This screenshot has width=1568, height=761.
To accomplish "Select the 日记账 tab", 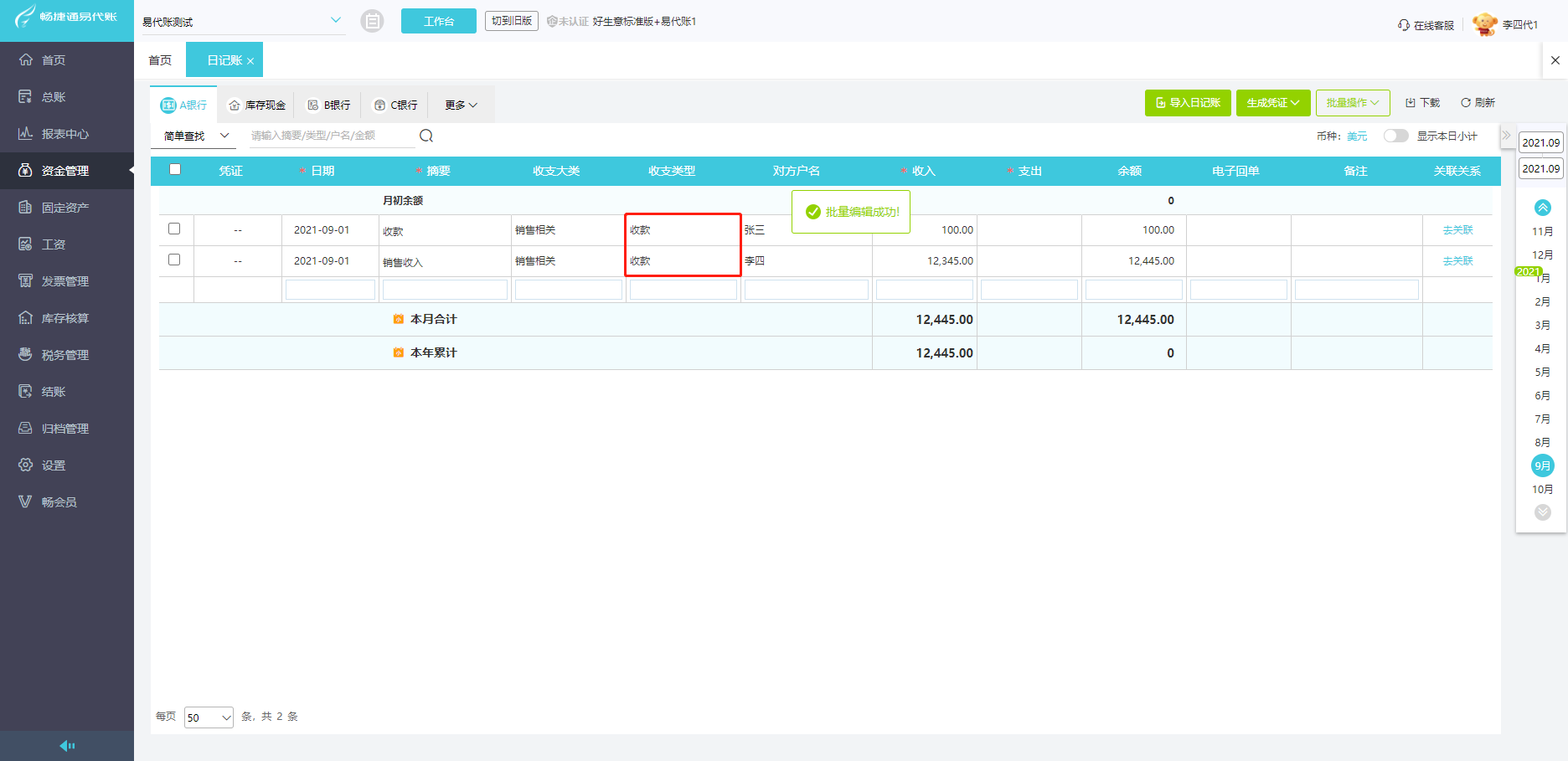I will click(224, 60).
